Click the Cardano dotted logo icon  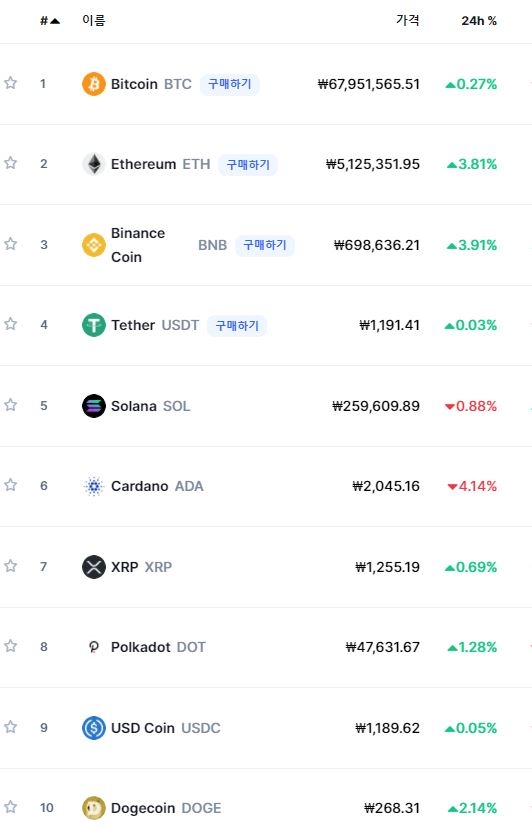pyautogui.click(x=94, y=486)
